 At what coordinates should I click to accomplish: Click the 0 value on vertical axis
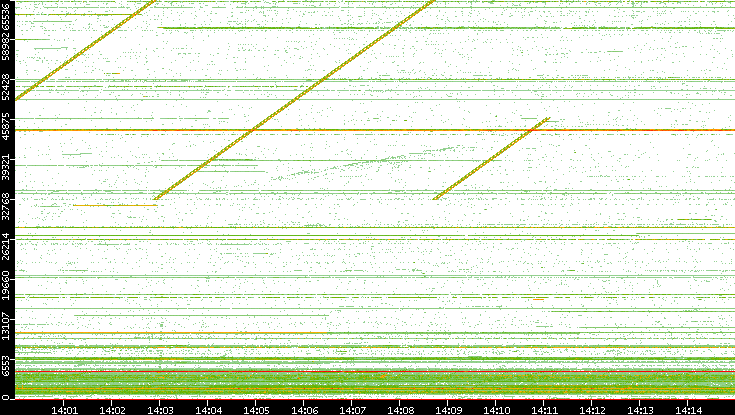[6, 397]
